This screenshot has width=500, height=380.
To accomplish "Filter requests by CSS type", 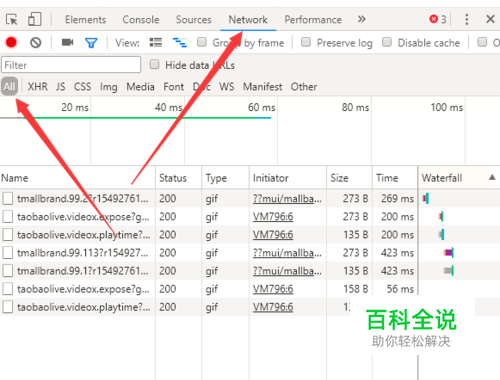I will pyautogui.click(x=82, y=87).
